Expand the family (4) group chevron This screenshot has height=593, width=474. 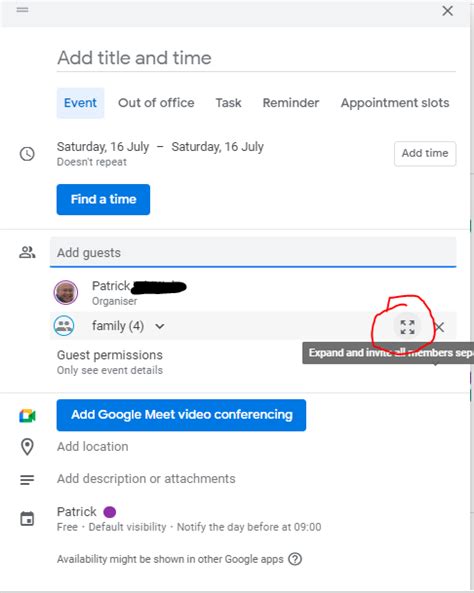160,326
